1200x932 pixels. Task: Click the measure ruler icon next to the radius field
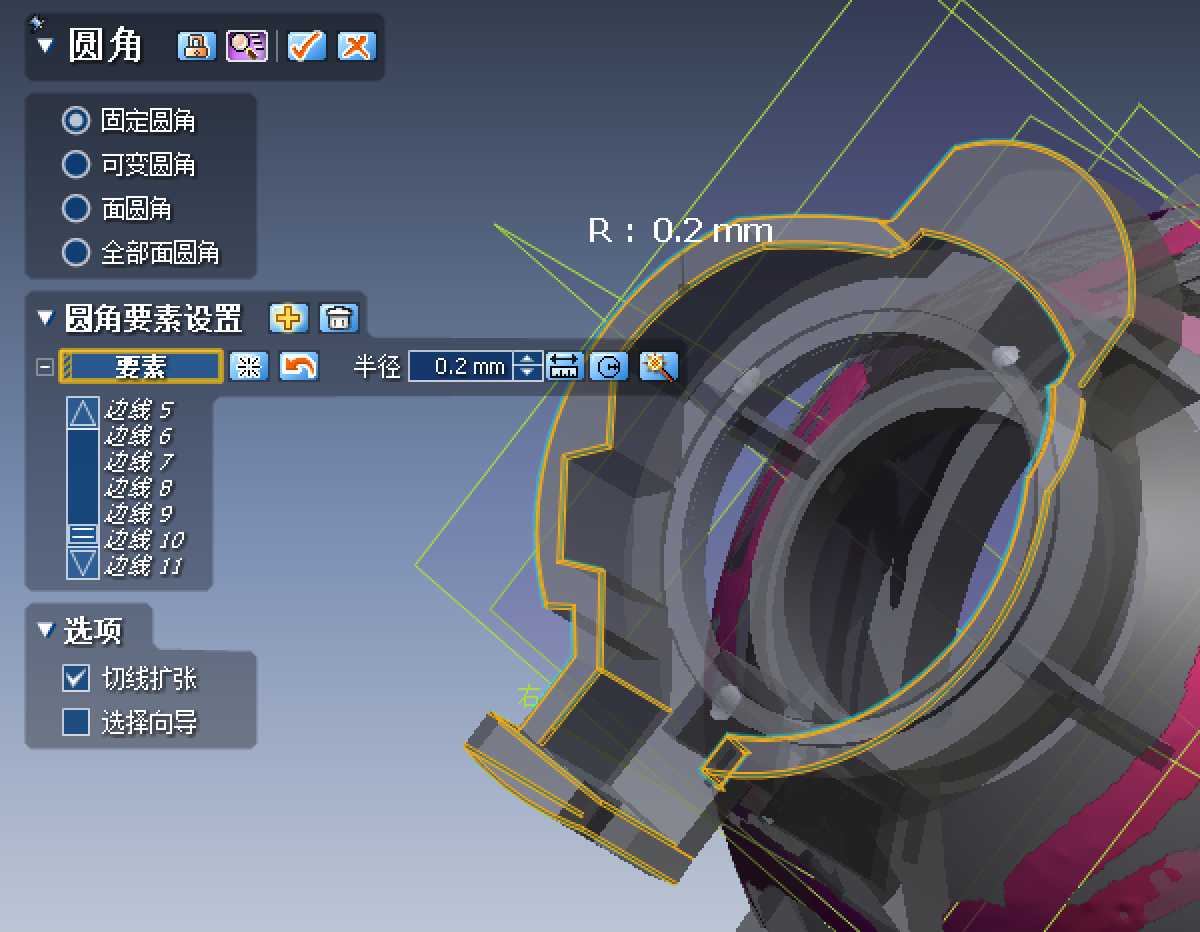[x=565, y=367]
